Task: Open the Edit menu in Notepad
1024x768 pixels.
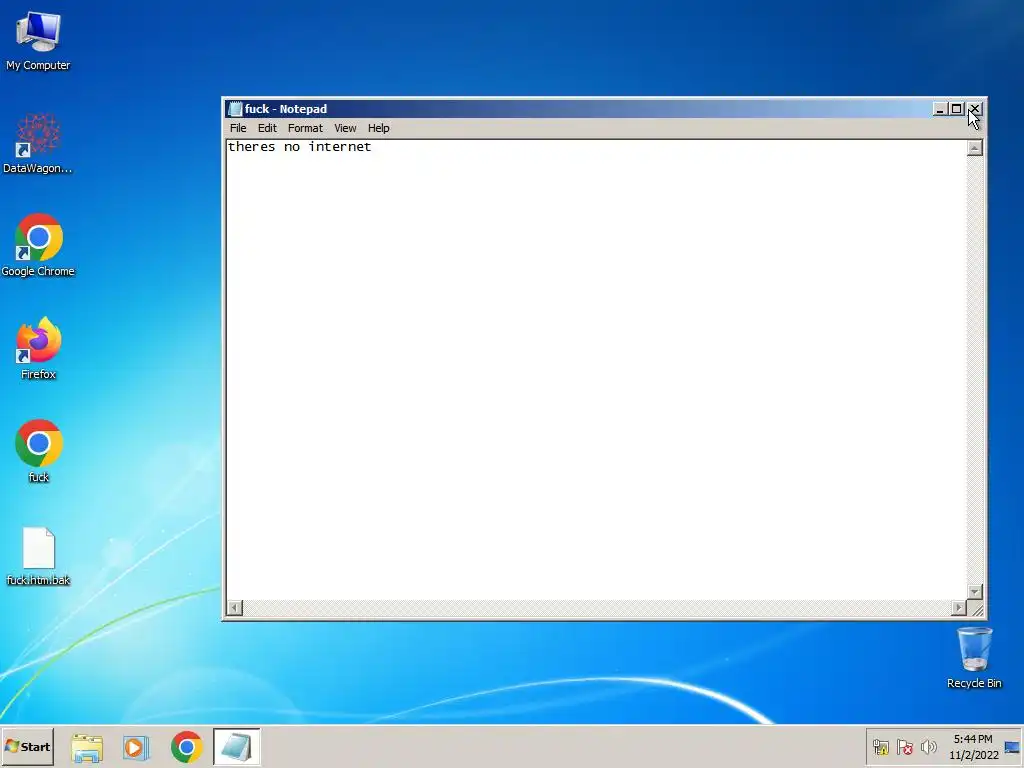Action: click(267, 128)
